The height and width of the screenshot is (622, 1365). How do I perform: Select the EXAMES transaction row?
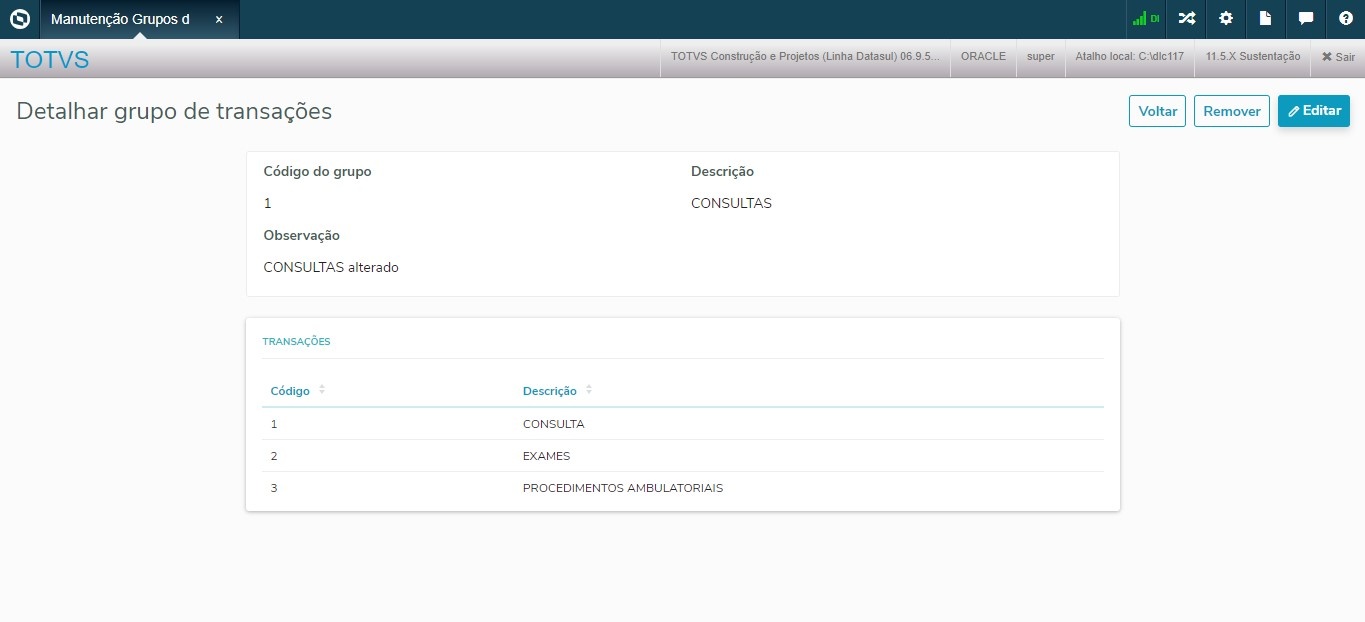pos(683,456)
